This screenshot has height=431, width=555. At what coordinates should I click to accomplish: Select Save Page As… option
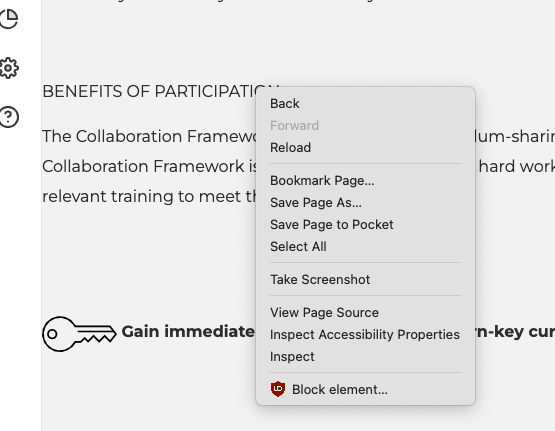tap(365, 202)
